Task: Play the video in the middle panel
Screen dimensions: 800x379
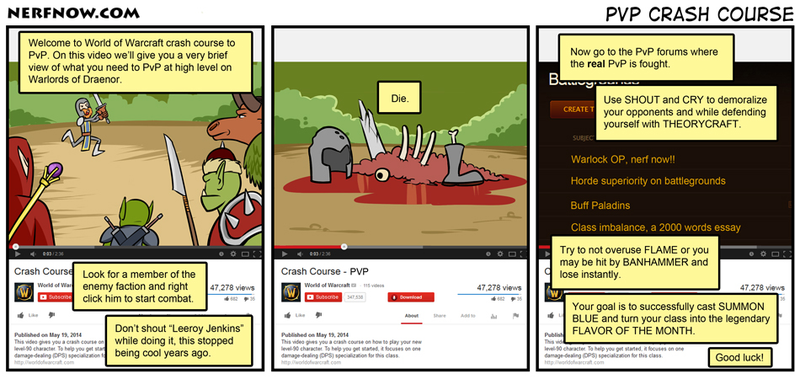Action: click(x=284, y=254)
